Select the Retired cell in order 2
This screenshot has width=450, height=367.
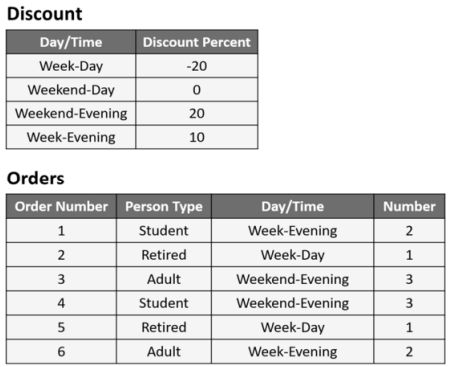[164, 255]
